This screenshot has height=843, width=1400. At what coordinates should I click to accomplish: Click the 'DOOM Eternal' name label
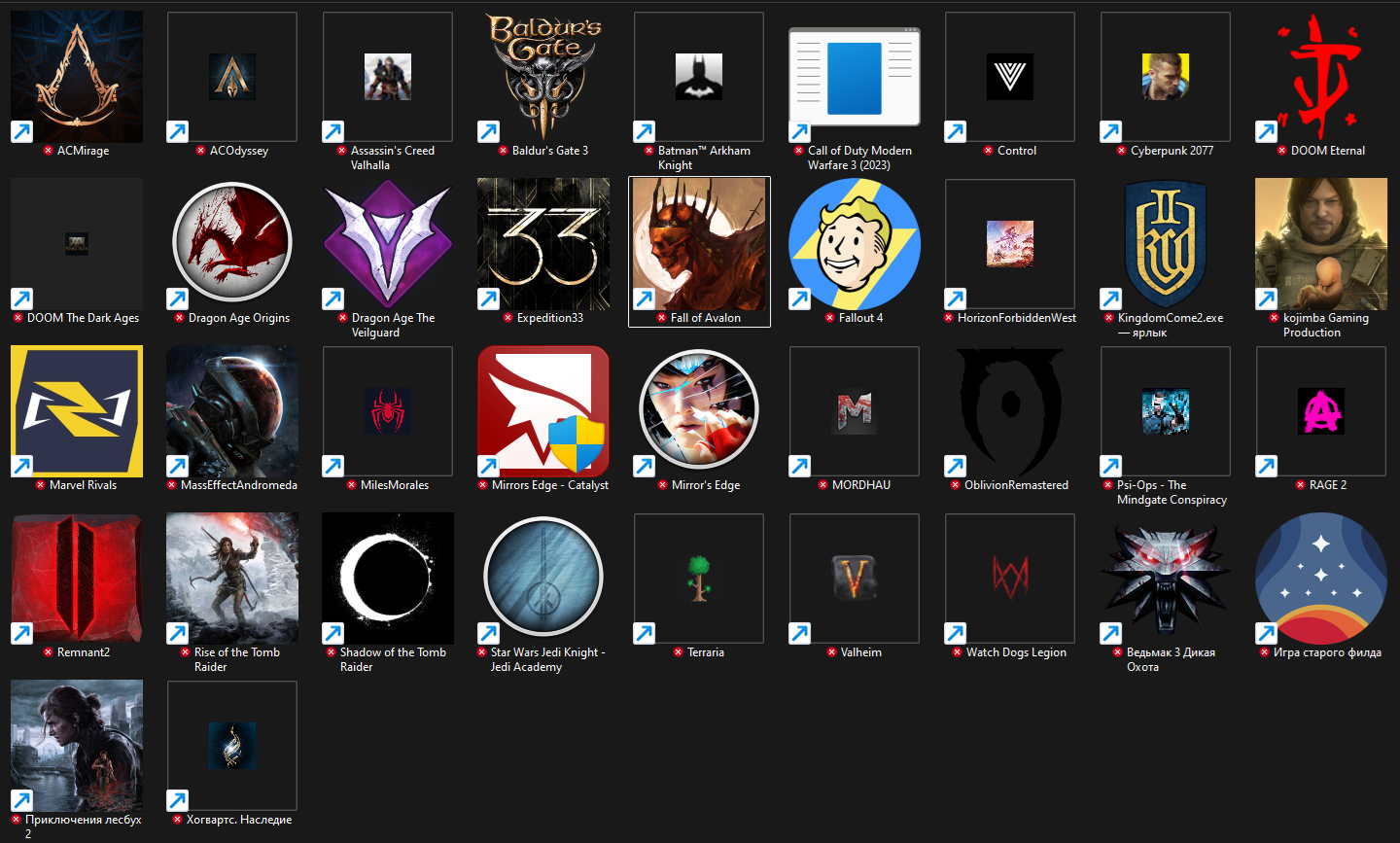point(1327,151)
